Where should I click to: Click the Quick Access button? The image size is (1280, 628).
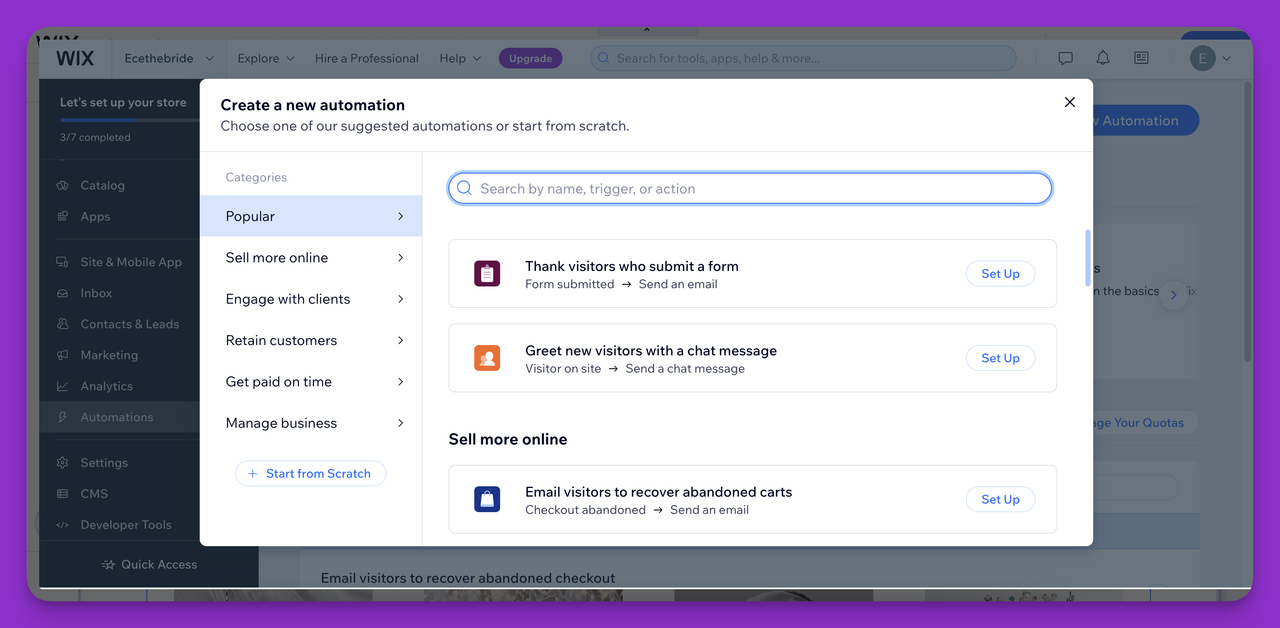[149, 565]
